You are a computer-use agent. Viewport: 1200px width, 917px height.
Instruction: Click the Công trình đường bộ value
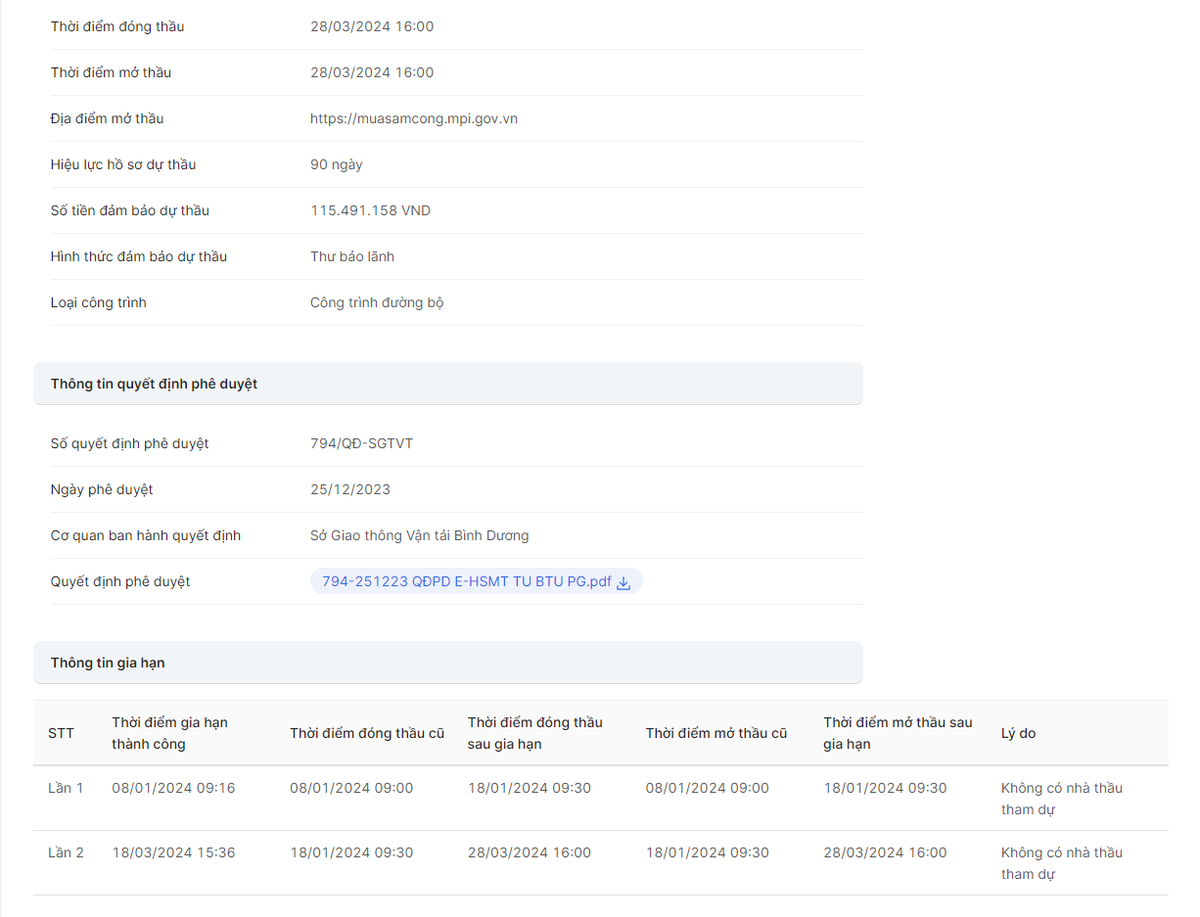(376, 303)
